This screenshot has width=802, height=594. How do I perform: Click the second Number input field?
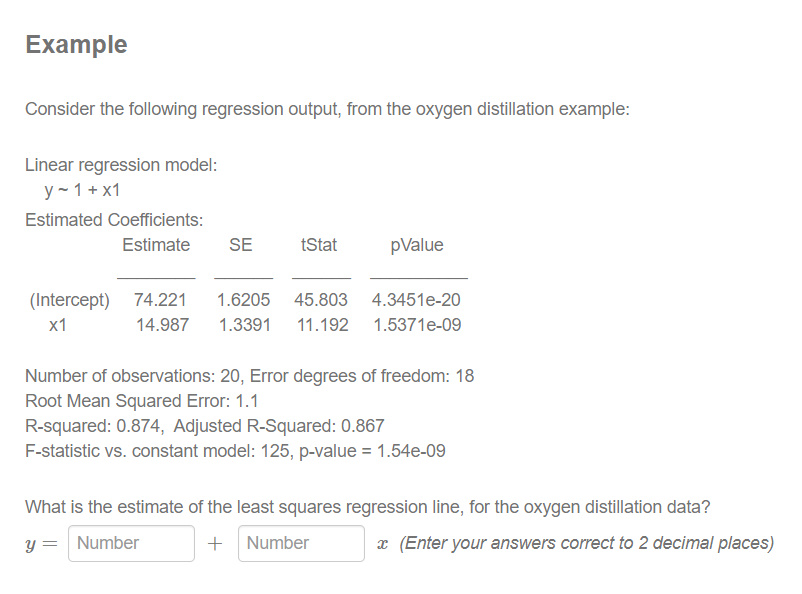click(301, 543)
